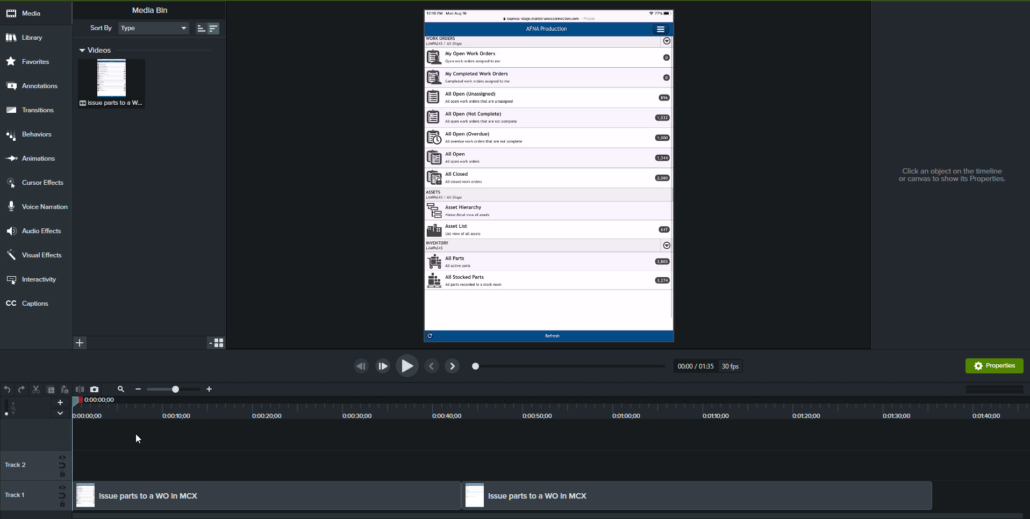Viewport: 1030px width, 519px height.
Task: Select first Issue parts clip on Track 1
Action: pos(267,495)
